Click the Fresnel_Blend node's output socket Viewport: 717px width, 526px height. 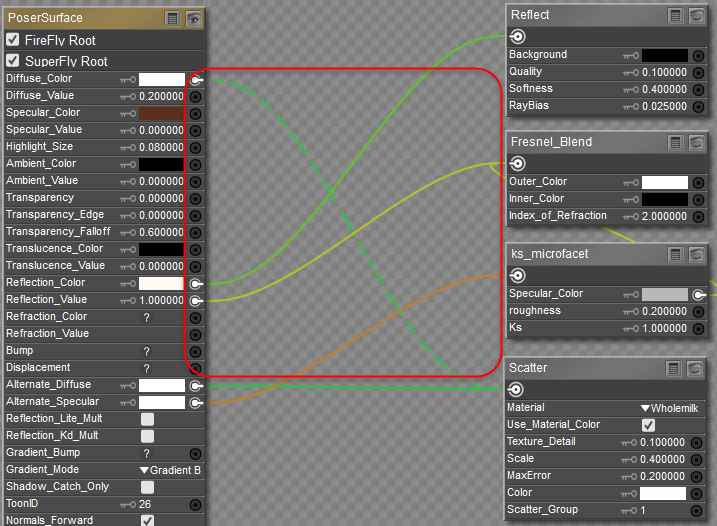[518, 164]
